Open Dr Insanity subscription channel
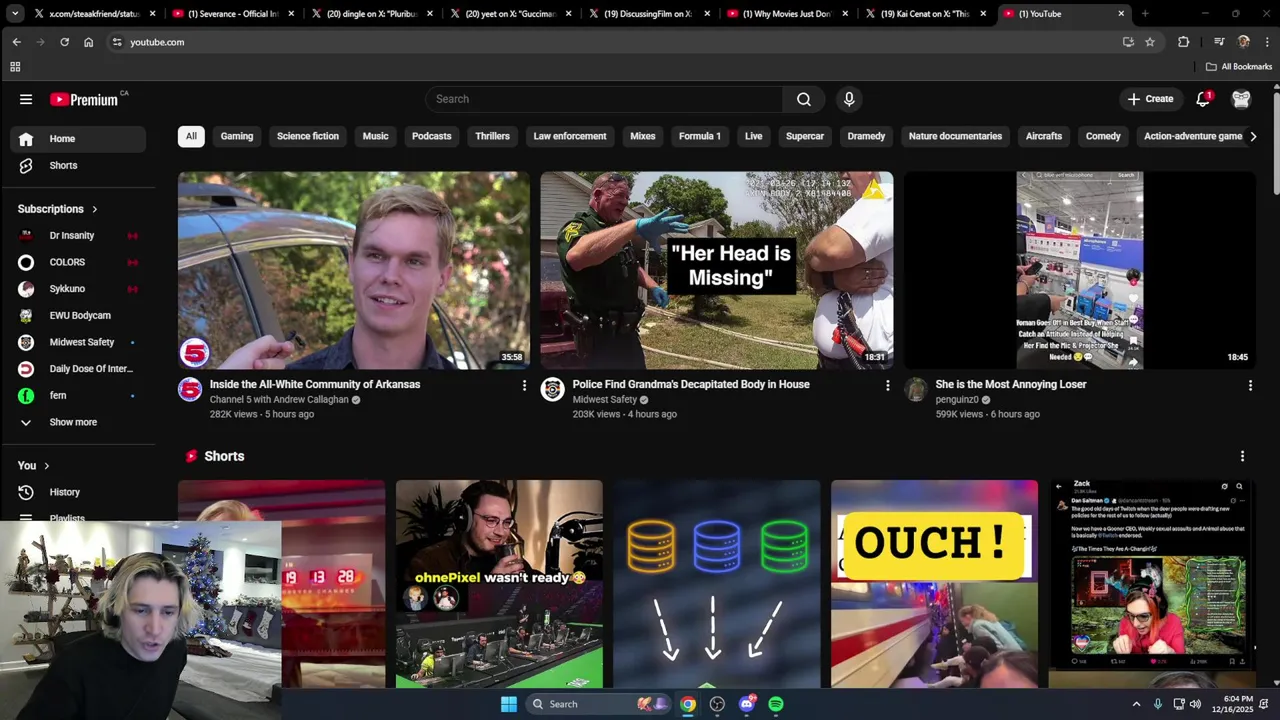This screenshot has height=720, width=1280. point(78,235)
